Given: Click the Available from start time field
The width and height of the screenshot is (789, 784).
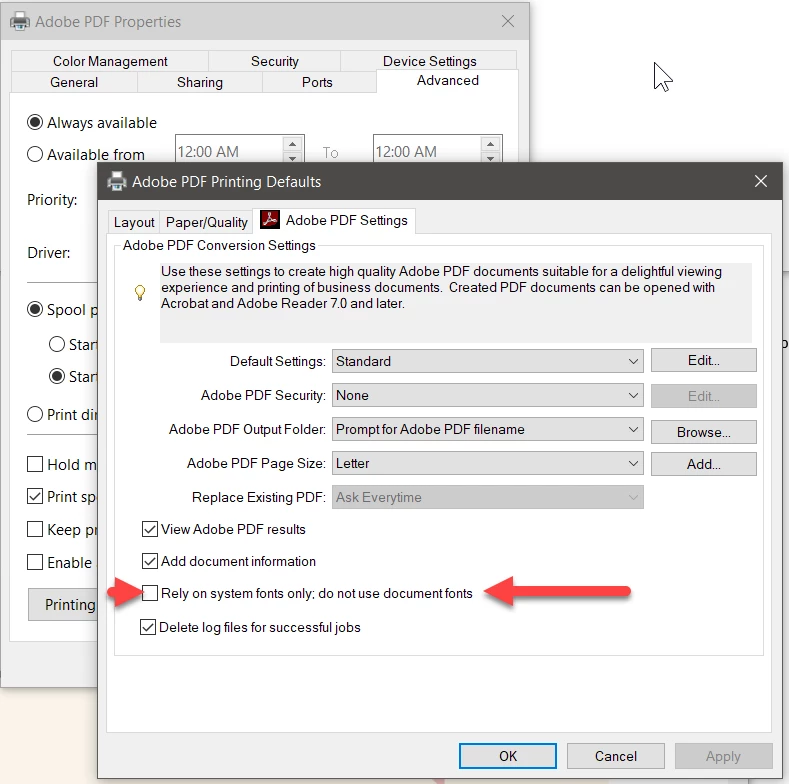Looking at the screenshot, I should click(x=229, y=151).
